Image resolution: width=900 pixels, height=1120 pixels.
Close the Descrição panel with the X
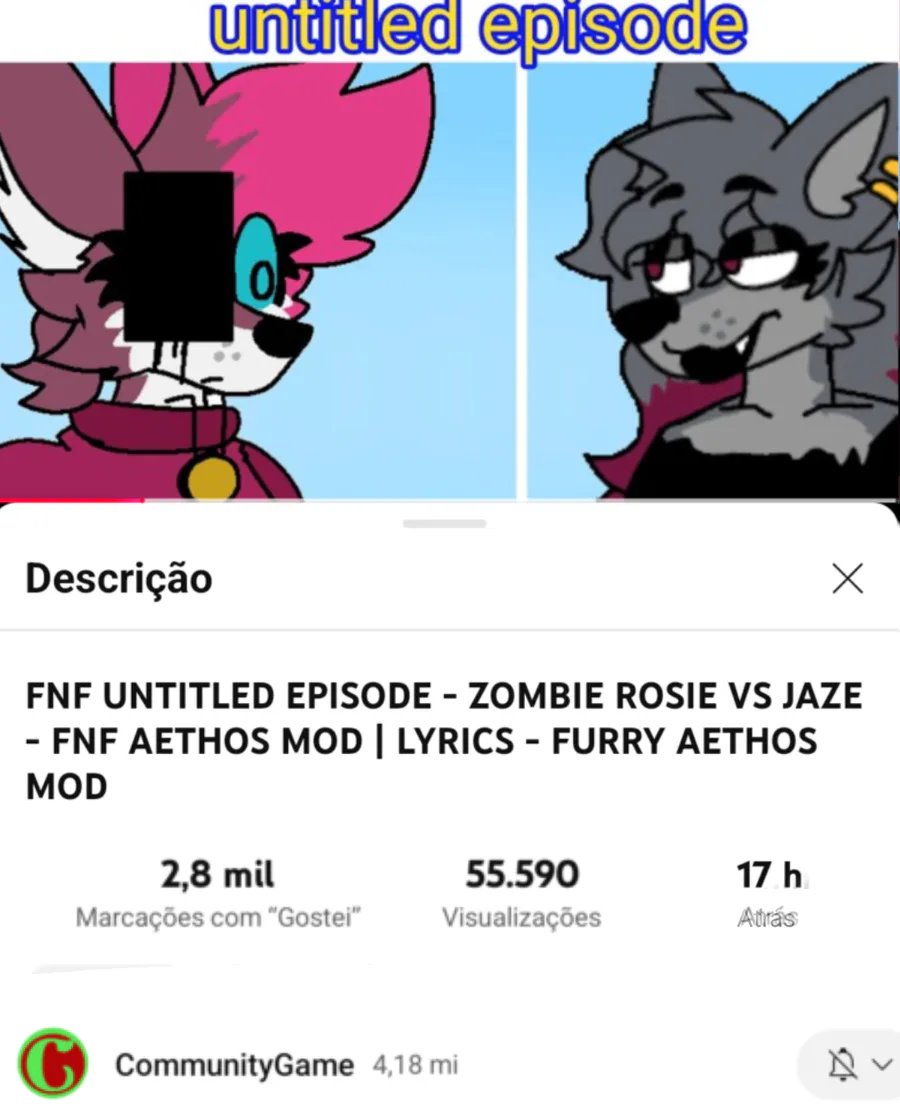(x=847, y=578)
